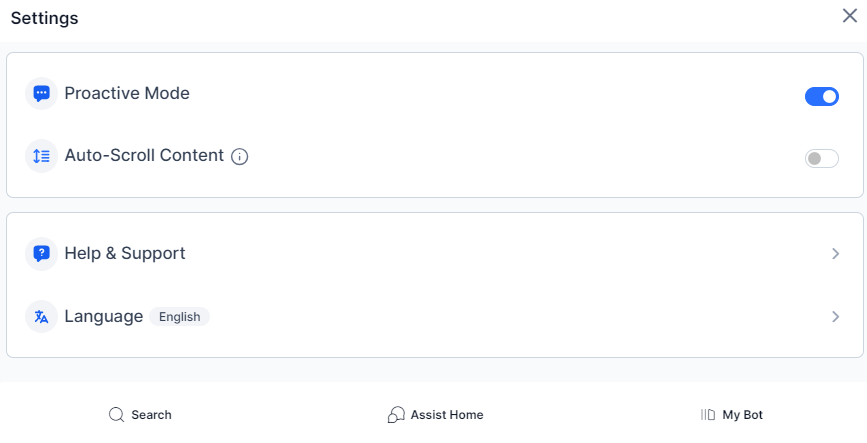Click the Language translate icon
Image resolution: width=867 pixels, height=443 pixels.
coord(41,317)
